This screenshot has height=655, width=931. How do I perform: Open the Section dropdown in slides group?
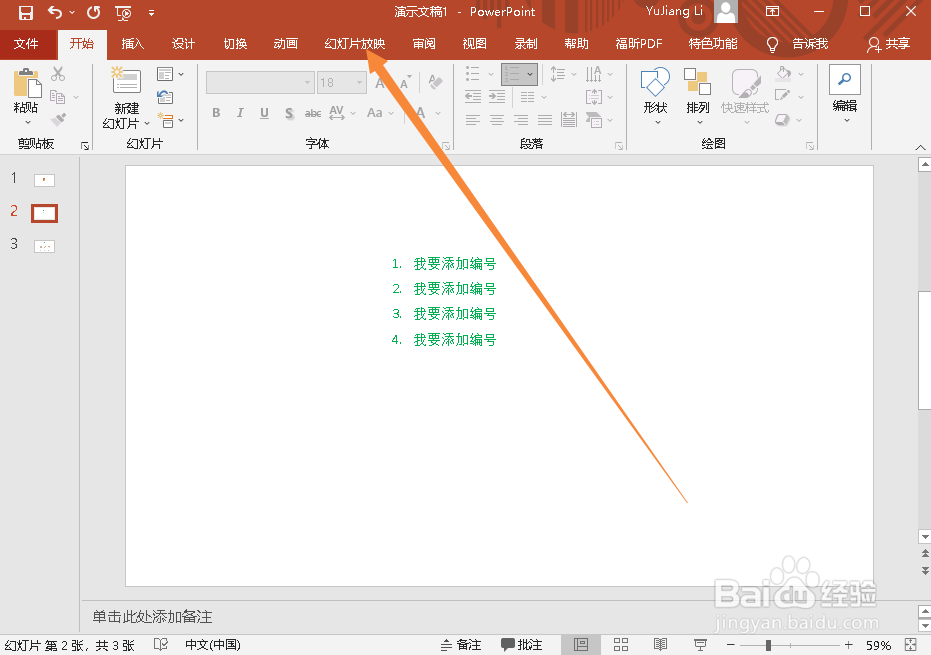point(170,120)
